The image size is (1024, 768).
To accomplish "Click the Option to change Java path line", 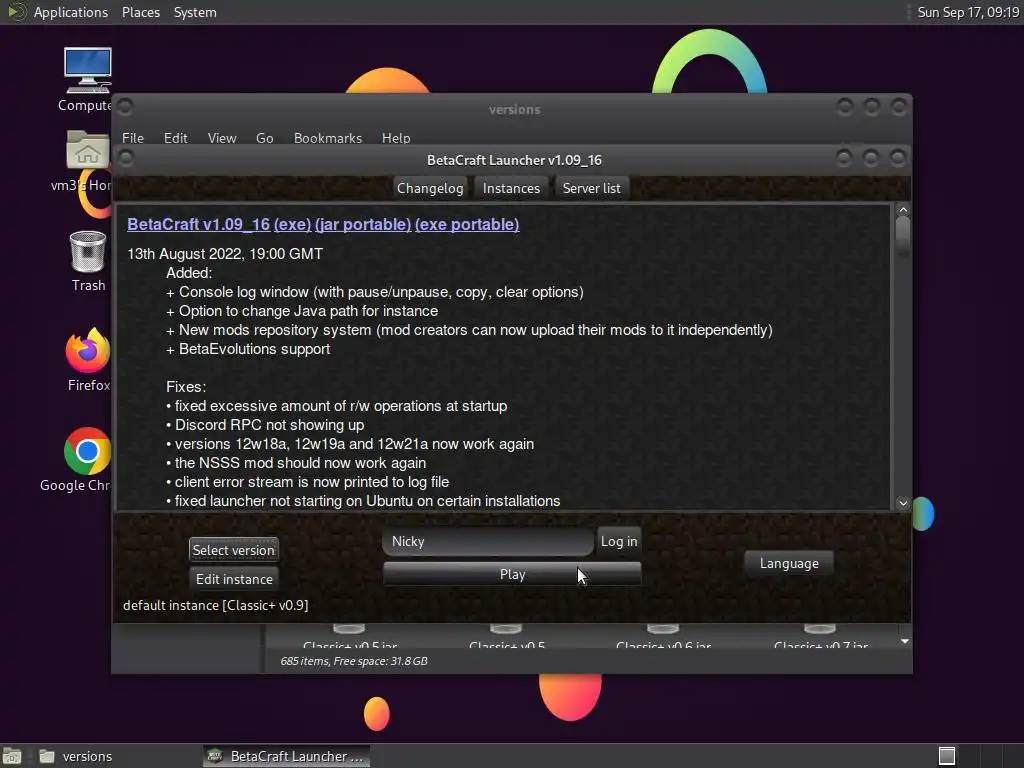I will point(302,311).
